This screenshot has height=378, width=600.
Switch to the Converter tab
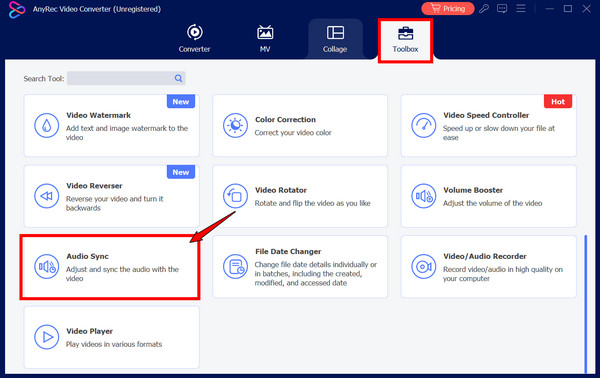(194, 39)
